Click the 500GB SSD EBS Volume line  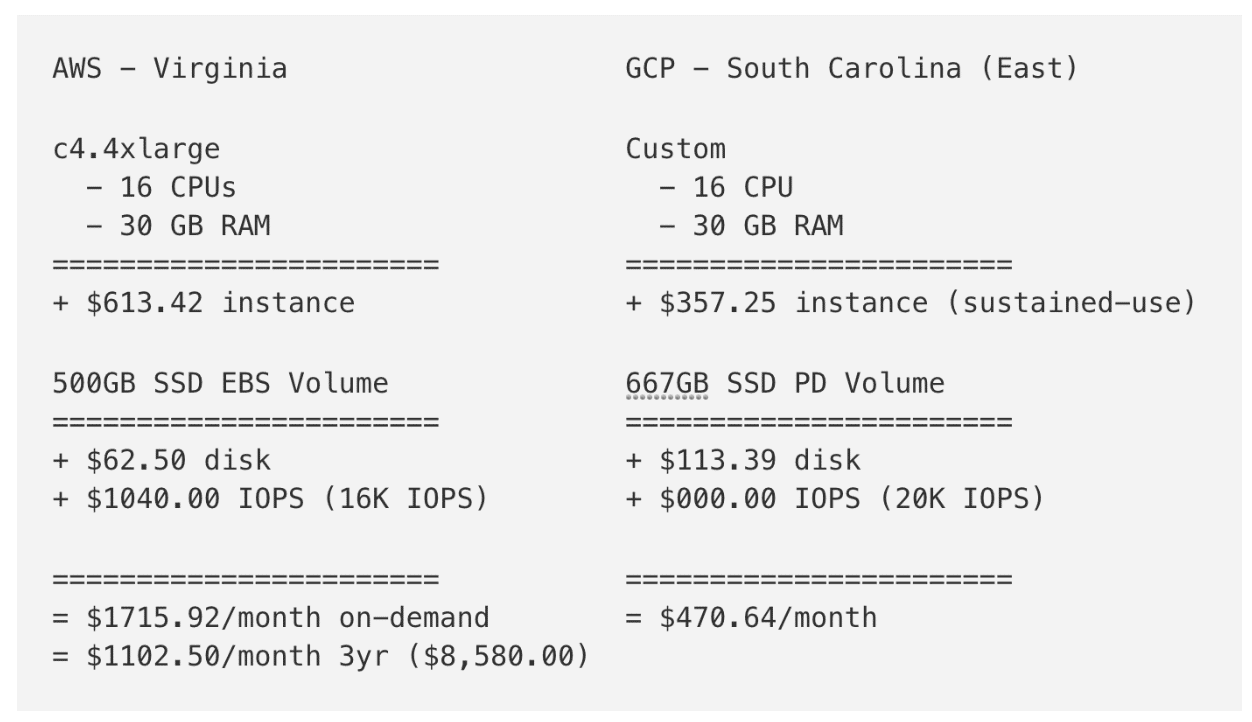click(220, 383)
